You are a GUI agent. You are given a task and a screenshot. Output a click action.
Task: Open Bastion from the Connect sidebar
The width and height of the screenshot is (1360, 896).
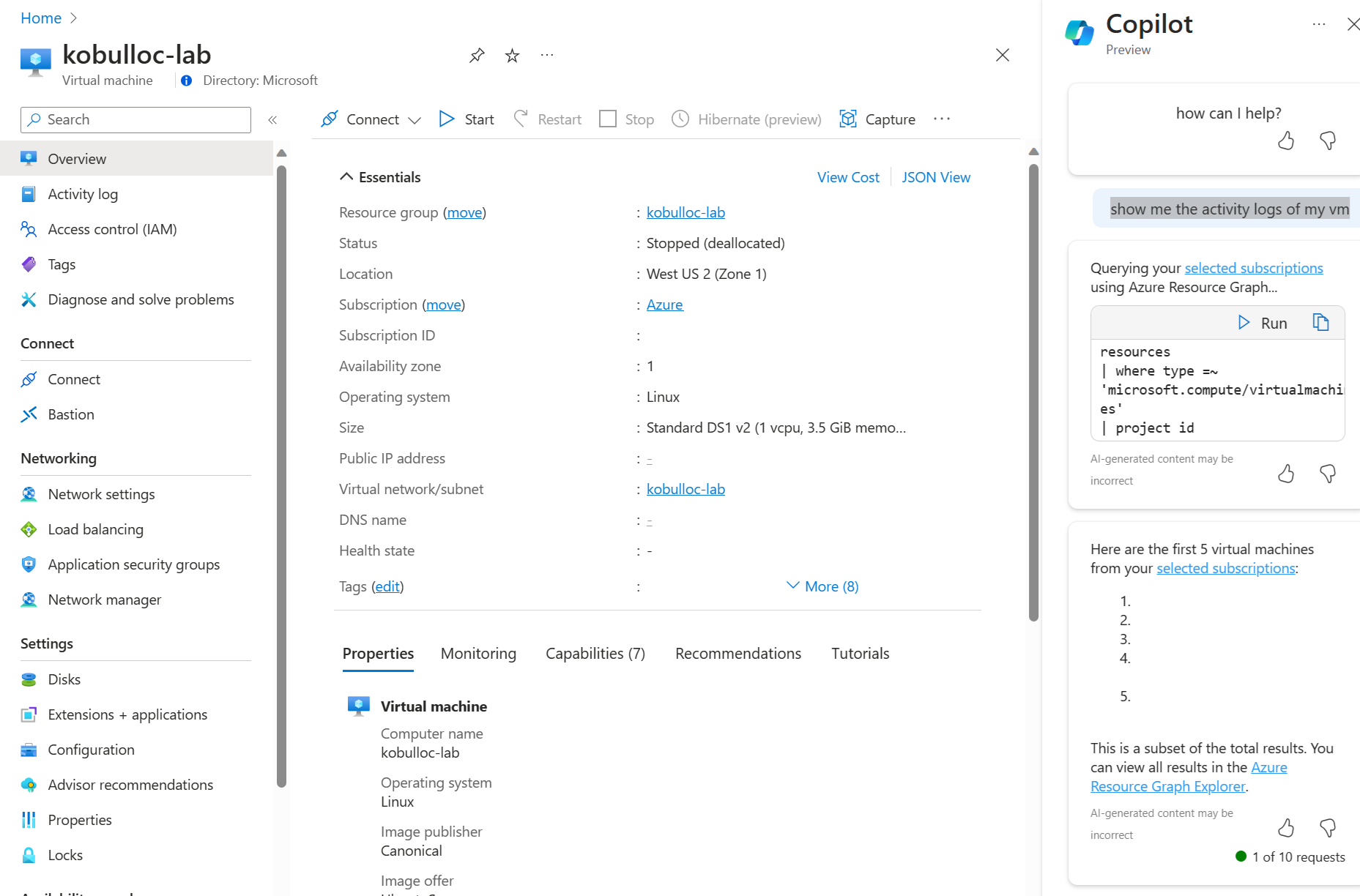click(x=70, y=414)
